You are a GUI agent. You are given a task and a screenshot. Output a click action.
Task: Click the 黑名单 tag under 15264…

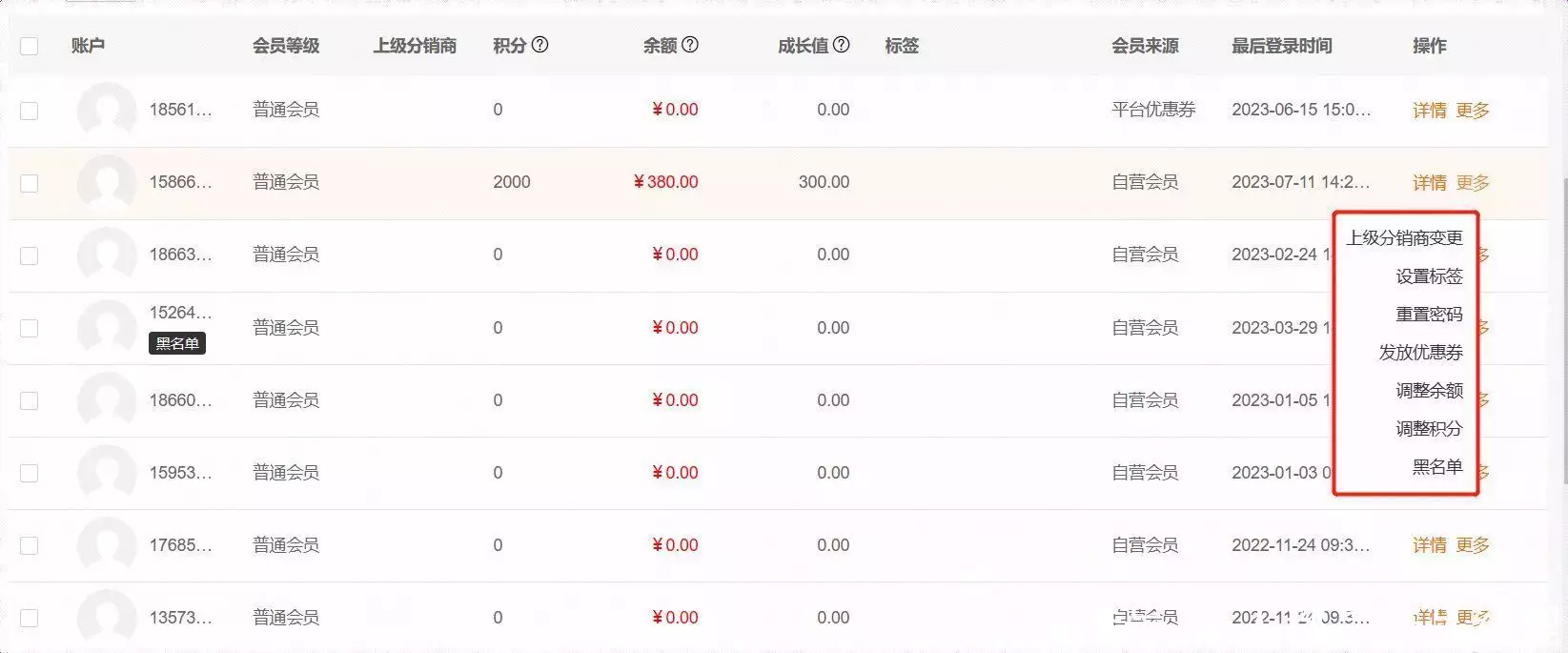coord(177,343)
